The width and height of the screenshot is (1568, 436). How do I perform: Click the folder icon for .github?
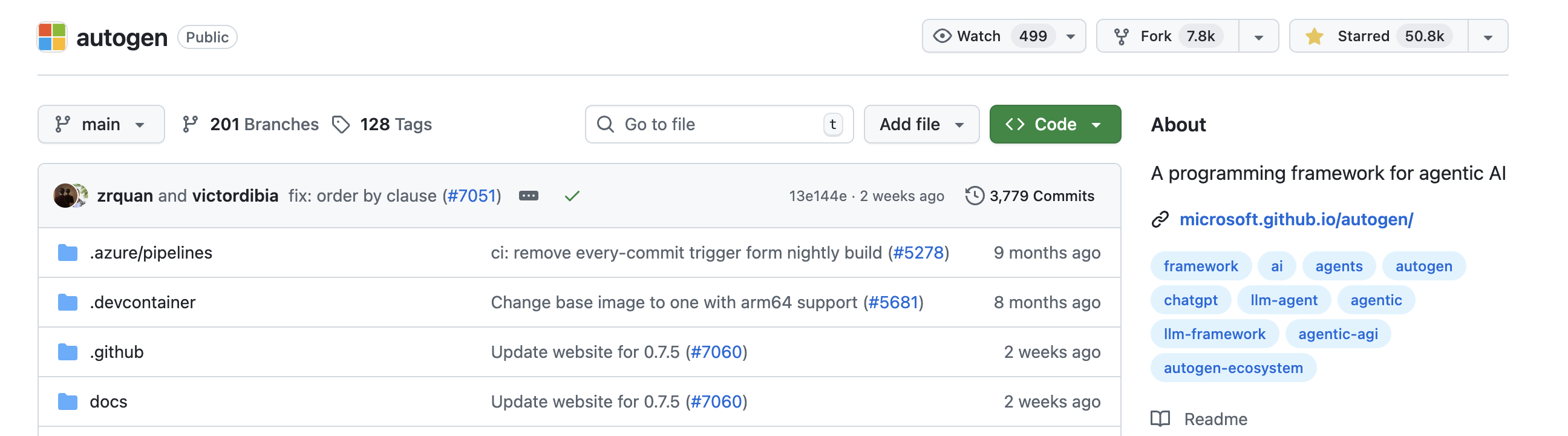[x=68, y=352]
